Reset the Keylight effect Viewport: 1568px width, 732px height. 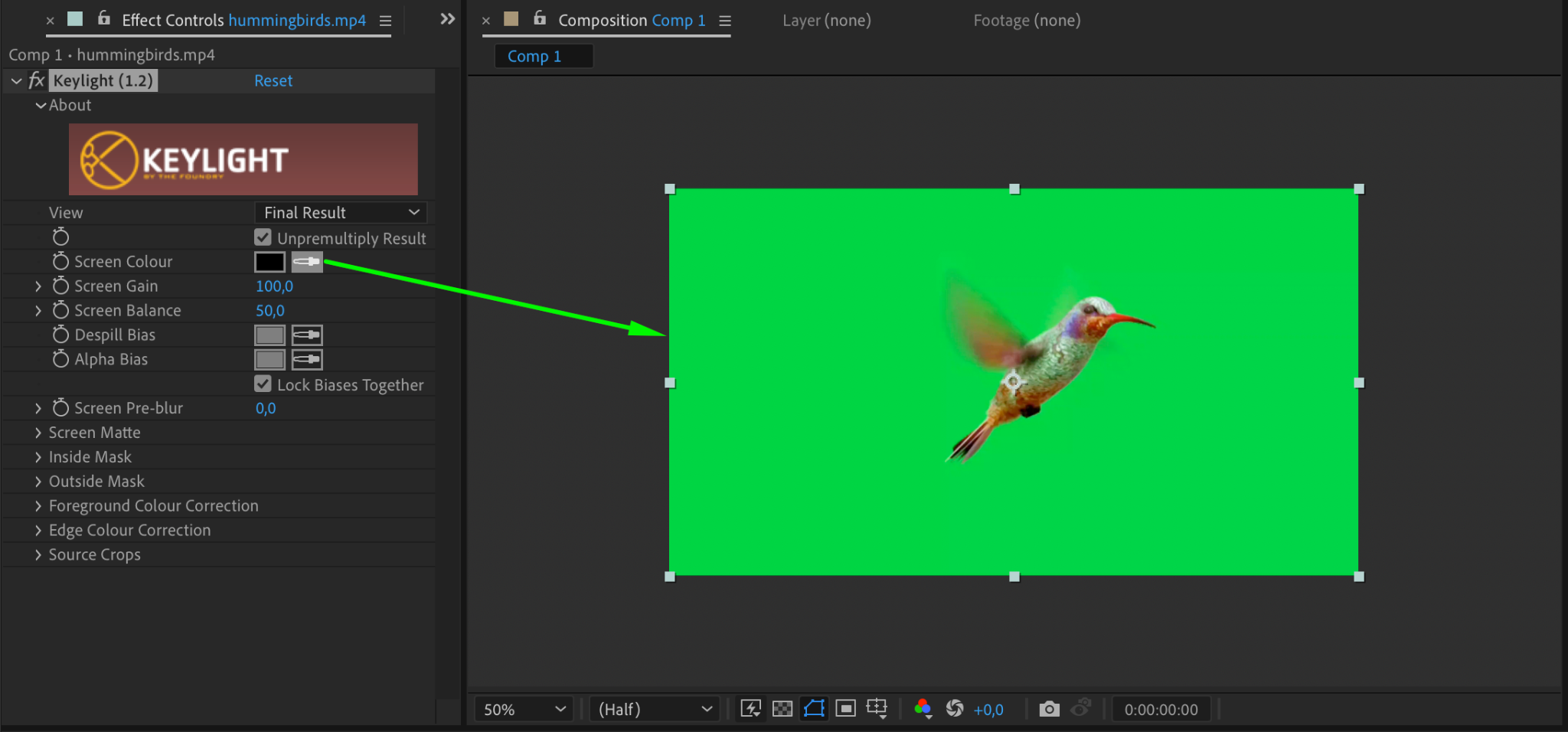pyautogui.click(x=273, y=81)
